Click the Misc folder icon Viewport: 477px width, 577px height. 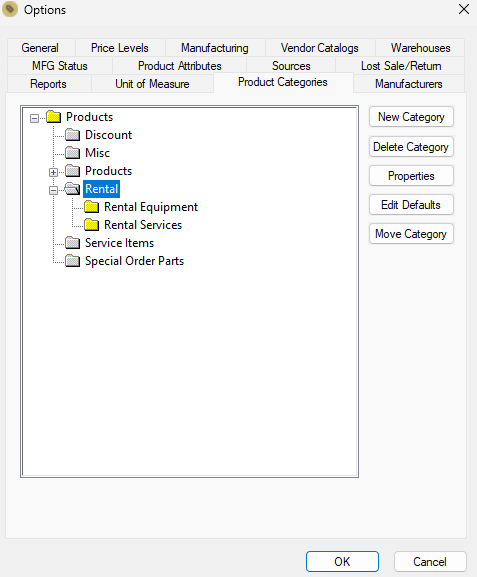(x=73, y=153)
